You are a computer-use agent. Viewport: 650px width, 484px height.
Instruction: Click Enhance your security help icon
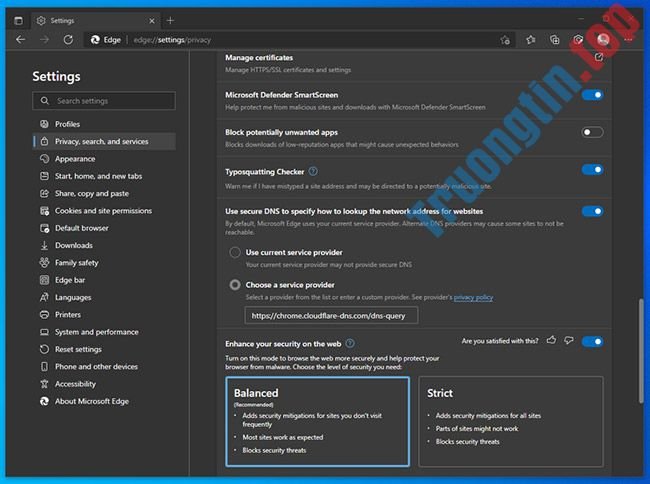pyautogui.click(x=350, y=344)
